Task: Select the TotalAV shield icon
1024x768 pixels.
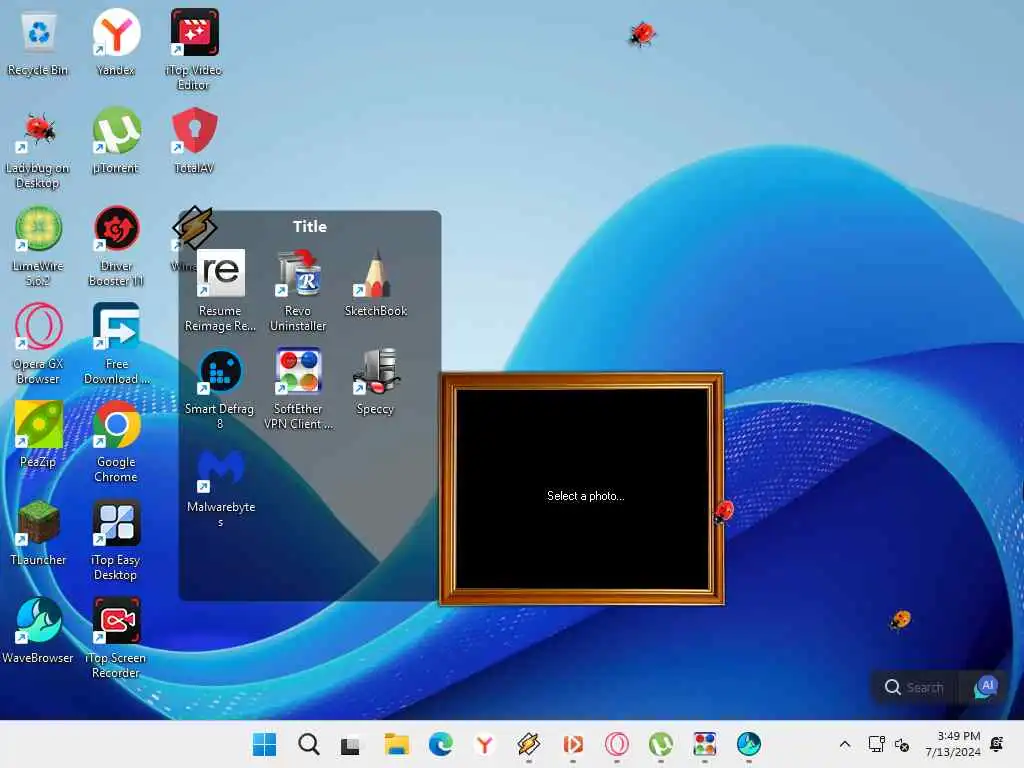Action: tap(194, 131)
